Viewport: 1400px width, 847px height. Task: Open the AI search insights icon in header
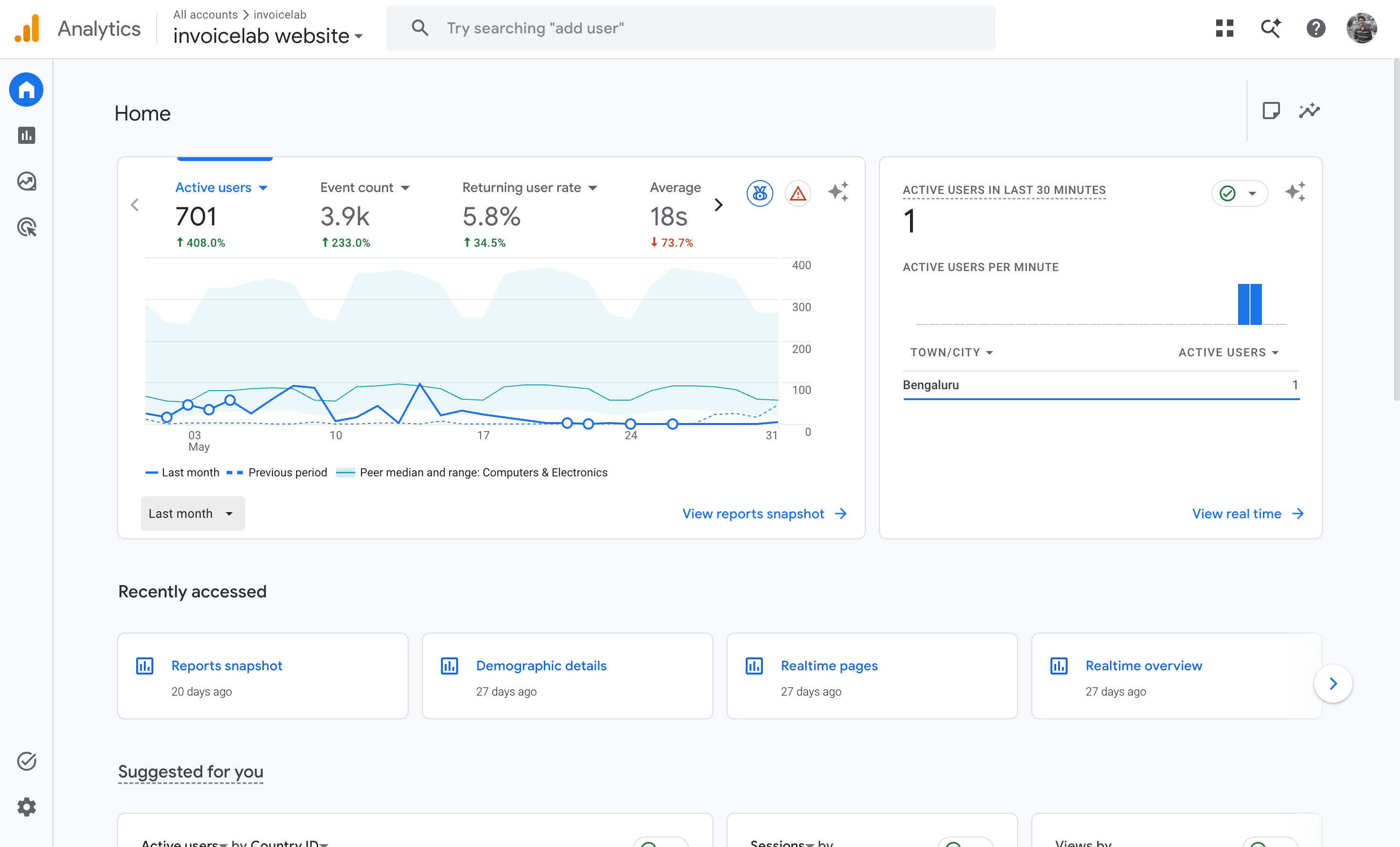tap(1270, 28)
